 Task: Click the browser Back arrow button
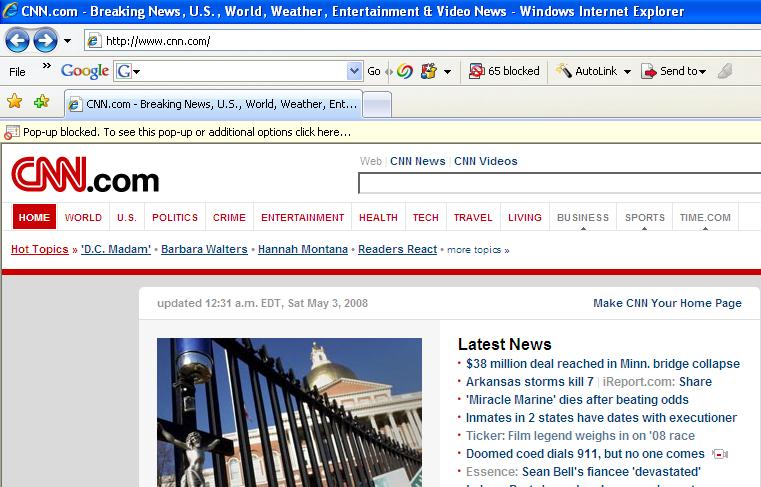pyautogui.click(x=18, y=41)
